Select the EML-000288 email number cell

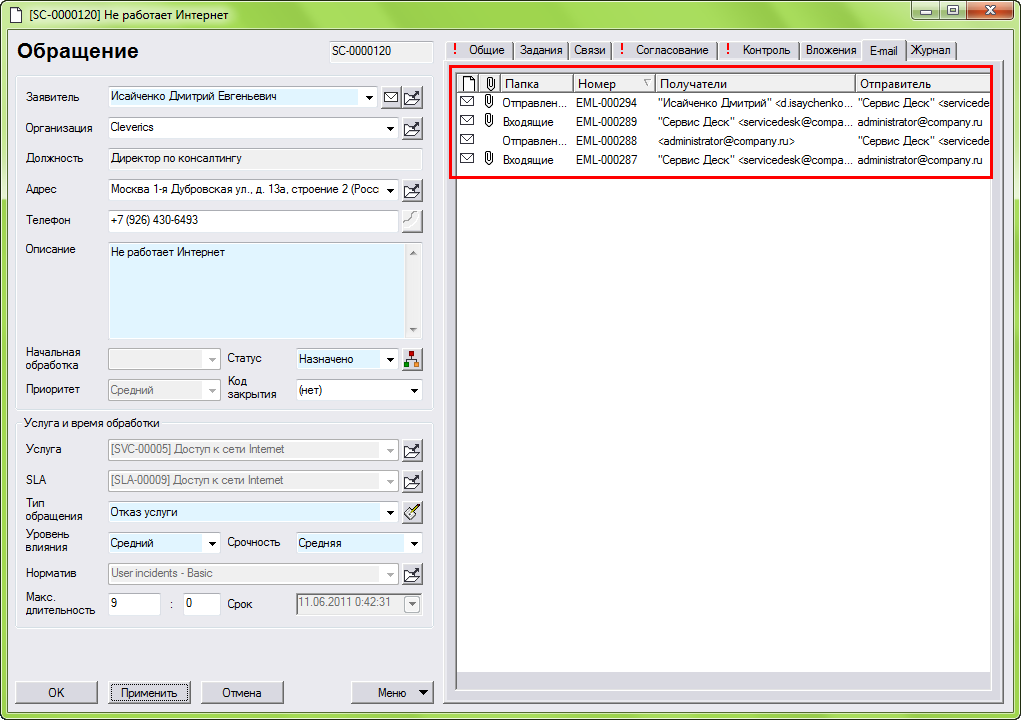click(x=606, y=141)
